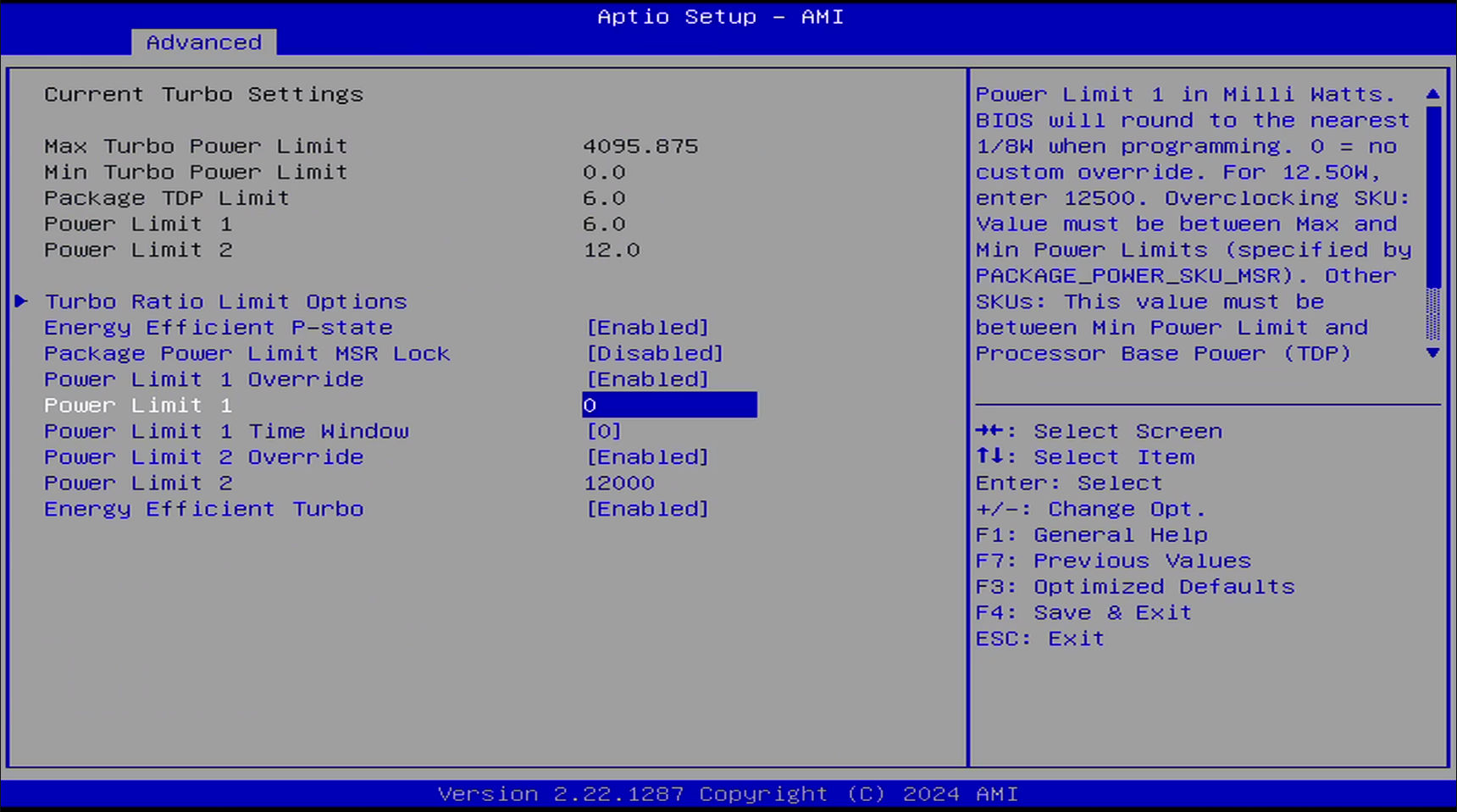This screenshot has width=1457, height=812.
Task: Toggle Energy Efficient Turbo off
Action: pyautogui.click(x=647, y=508)
